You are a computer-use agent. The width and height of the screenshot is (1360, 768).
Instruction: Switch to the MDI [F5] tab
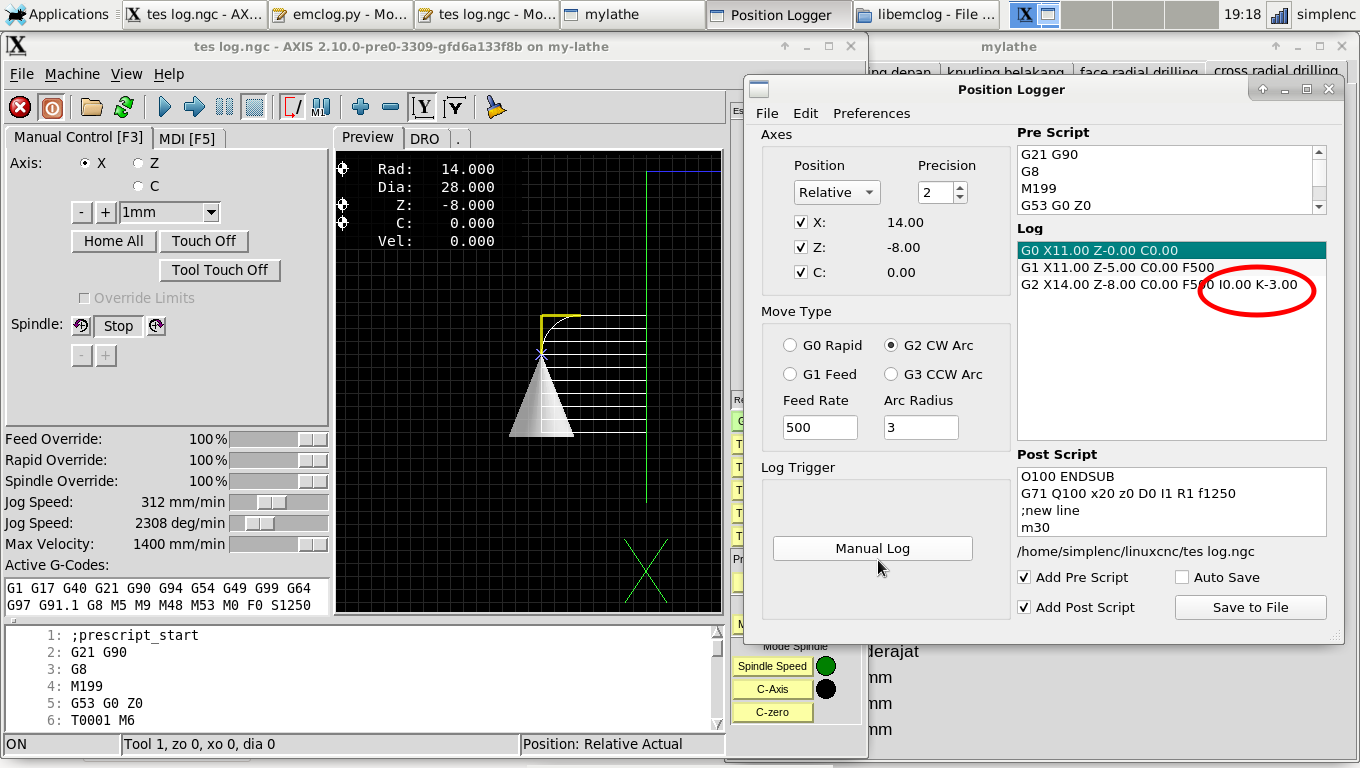188,138
